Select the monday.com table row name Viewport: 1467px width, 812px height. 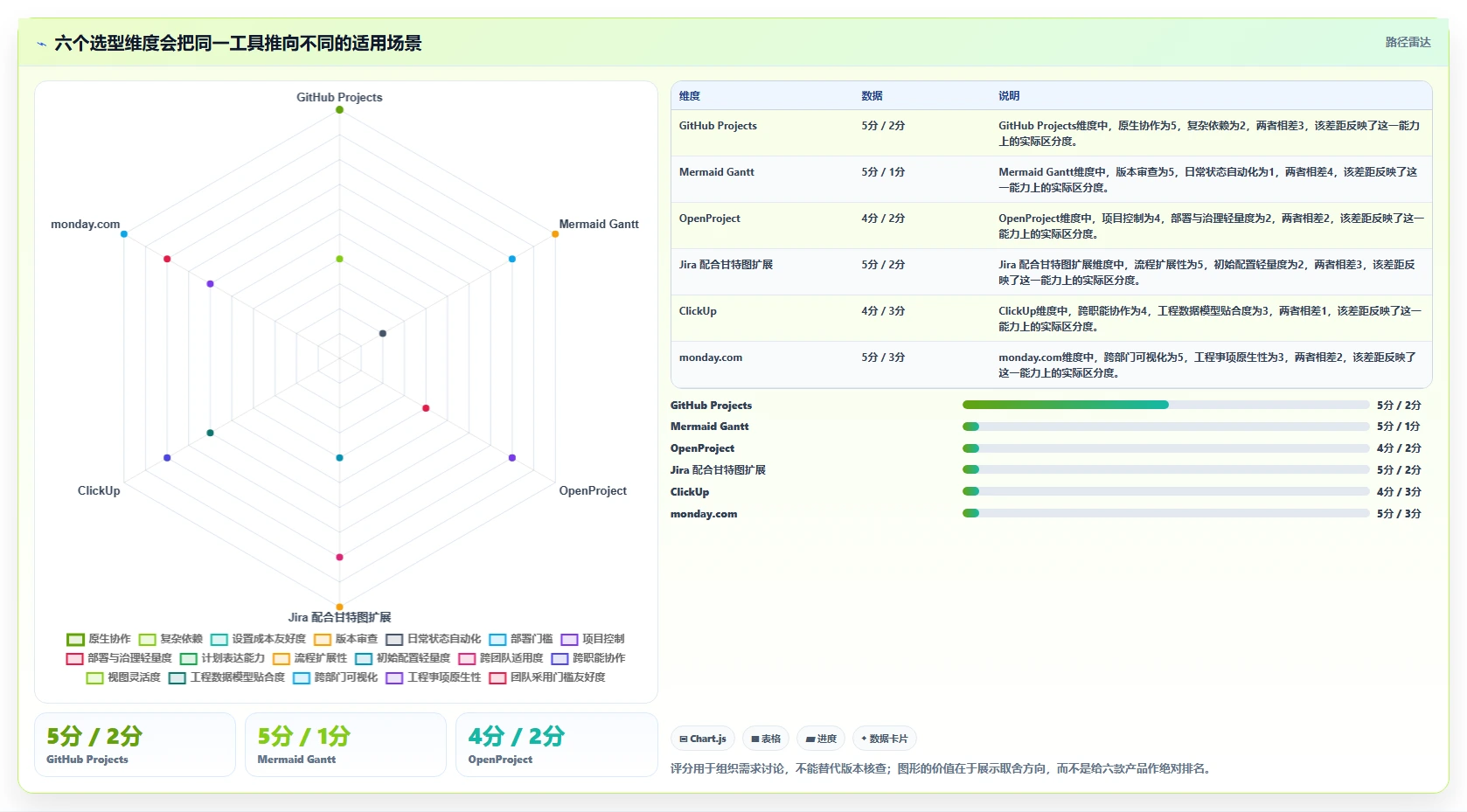coord(711,357)
